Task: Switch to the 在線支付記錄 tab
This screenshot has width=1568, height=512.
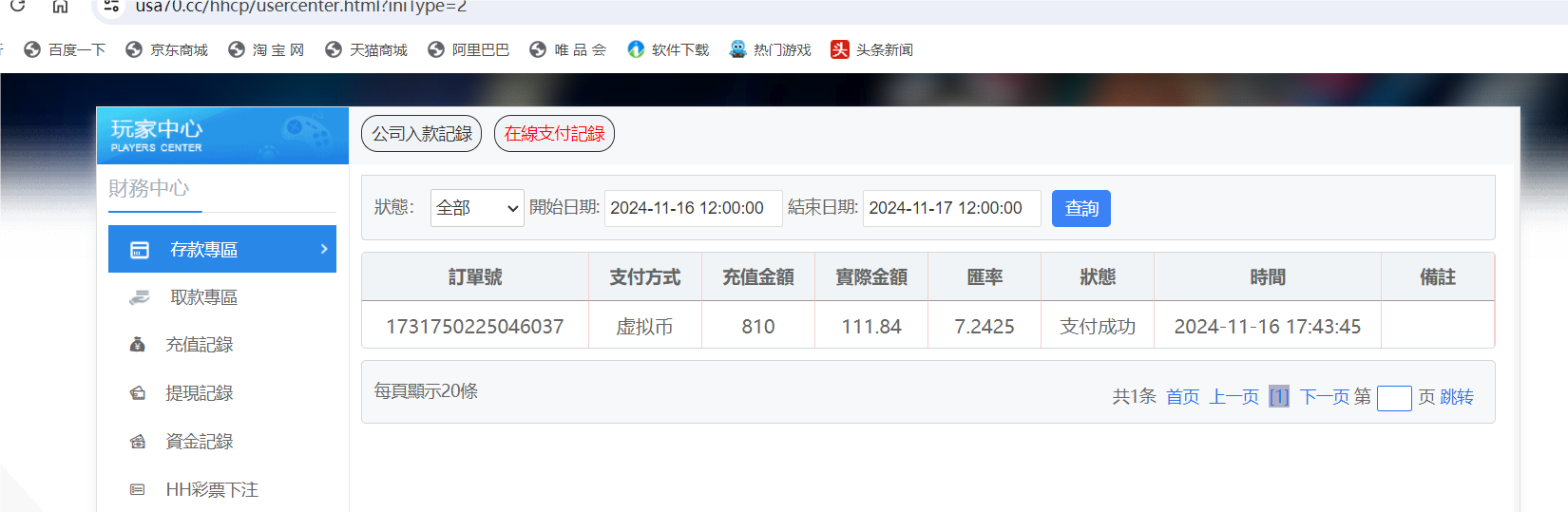Action: [555, 134]
